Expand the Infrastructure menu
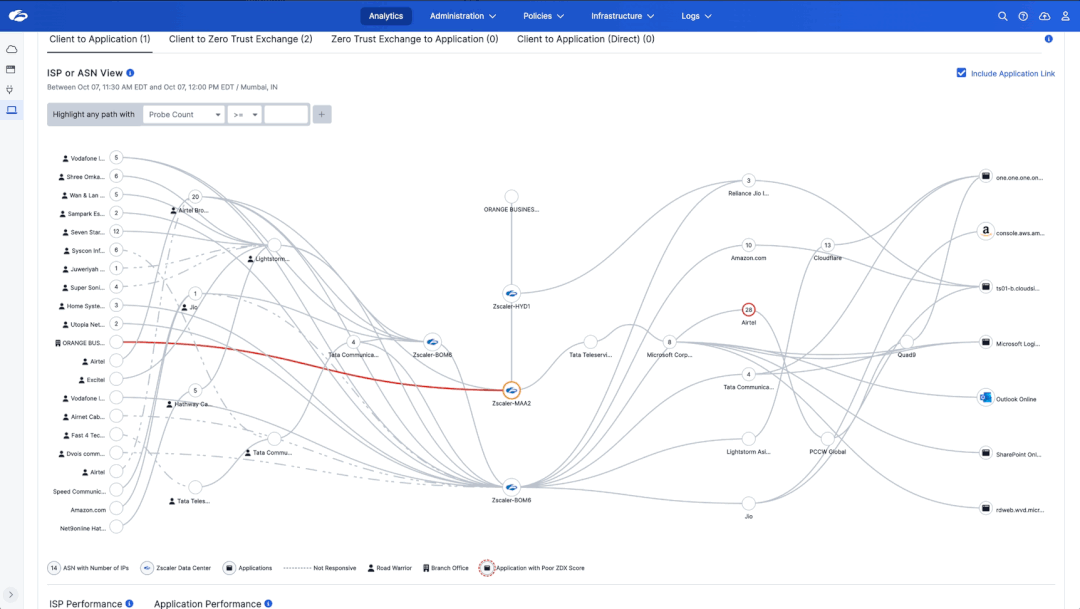The image size is (1080, 609). pyautogui.click(x=621, y=16)
